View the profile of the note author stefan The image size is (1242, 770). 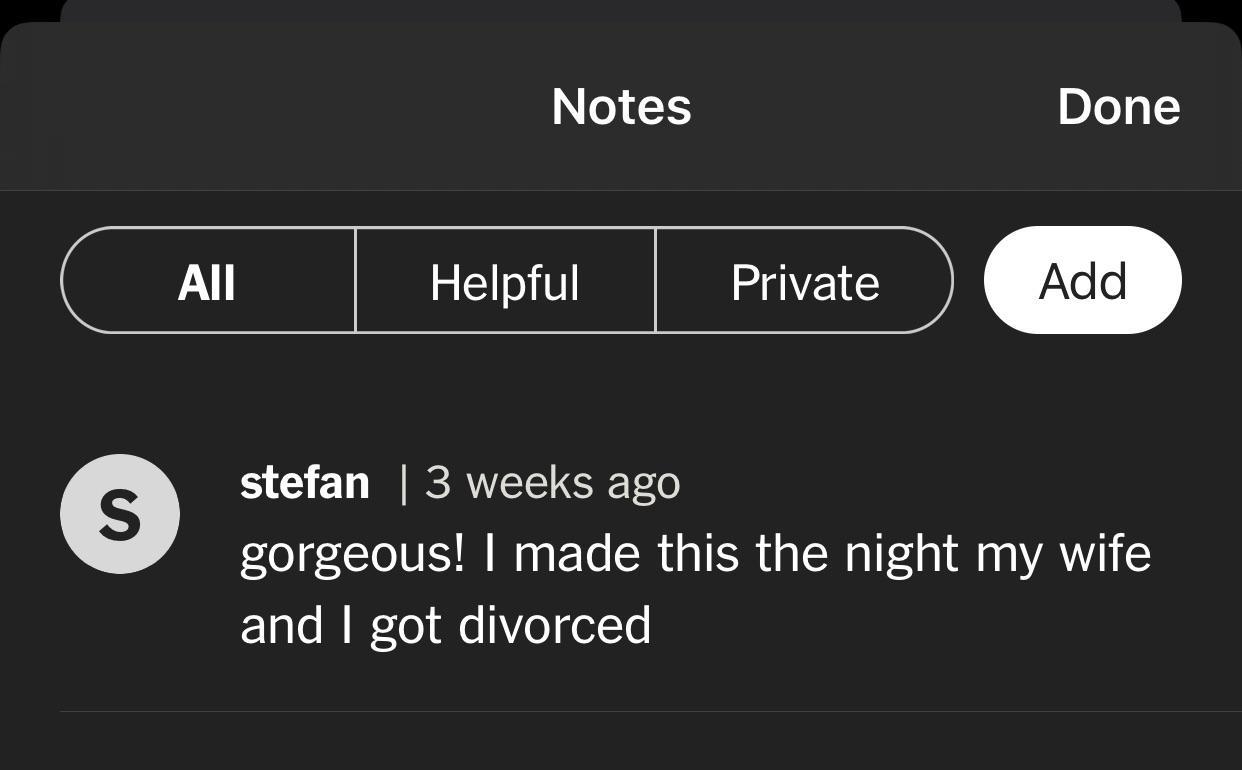pos(305,482)
